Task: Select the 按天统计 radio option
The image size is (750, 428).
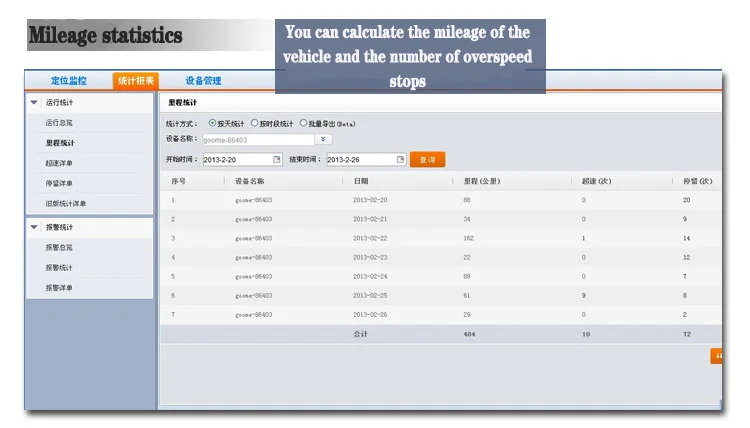Action: [x=212, y=123]
